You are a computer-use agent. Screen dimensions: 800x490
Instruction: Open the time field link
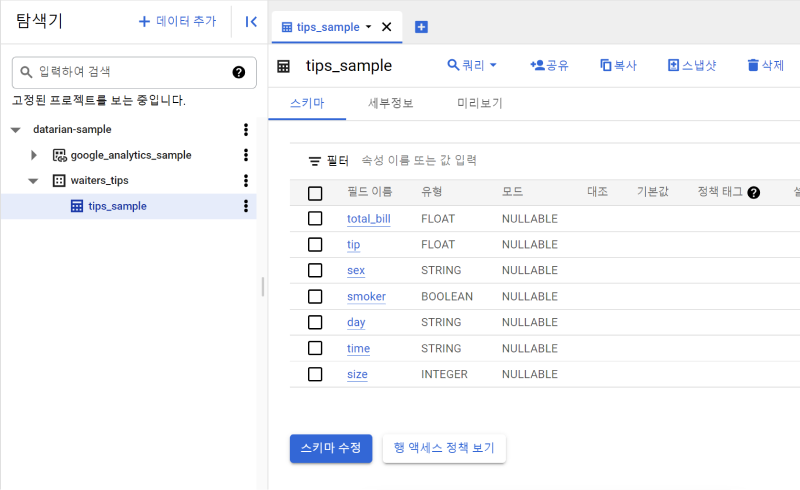(359, 349)
